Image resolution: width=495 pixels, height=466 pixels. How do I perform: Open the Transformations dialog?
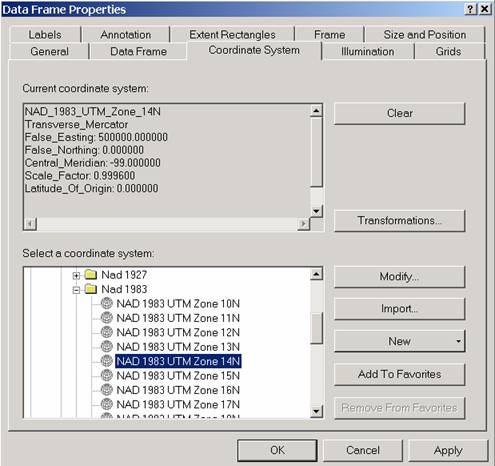(399, 220)
